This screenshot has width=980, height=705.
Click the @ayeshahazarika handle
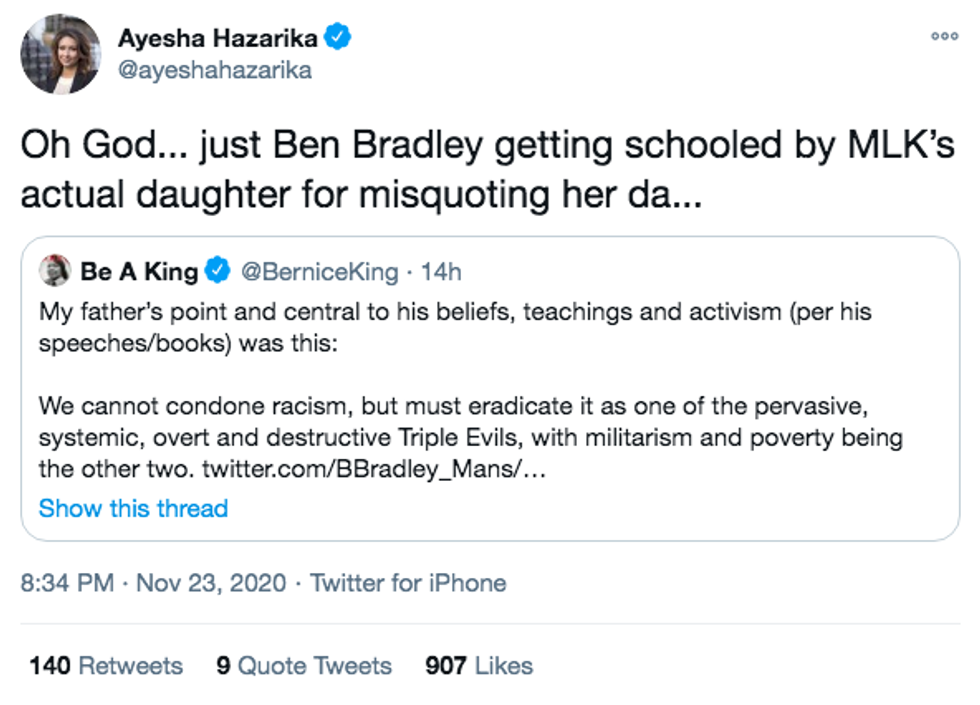click(x=215, y=70)
